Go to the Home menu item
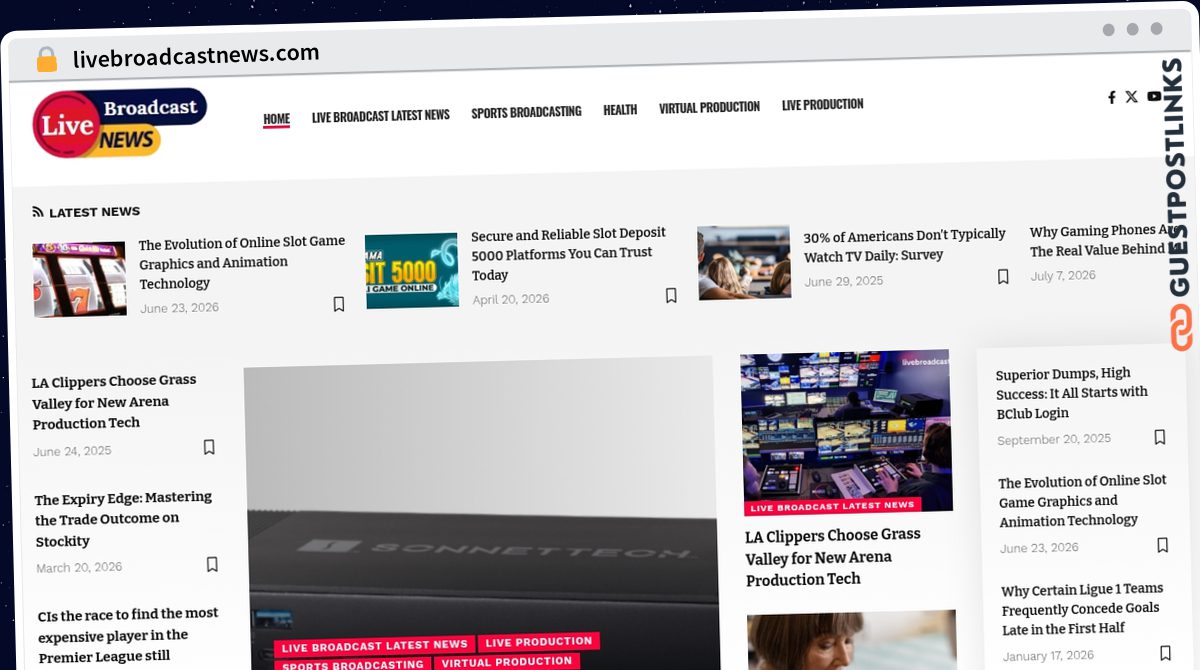 tap(276, 119)
